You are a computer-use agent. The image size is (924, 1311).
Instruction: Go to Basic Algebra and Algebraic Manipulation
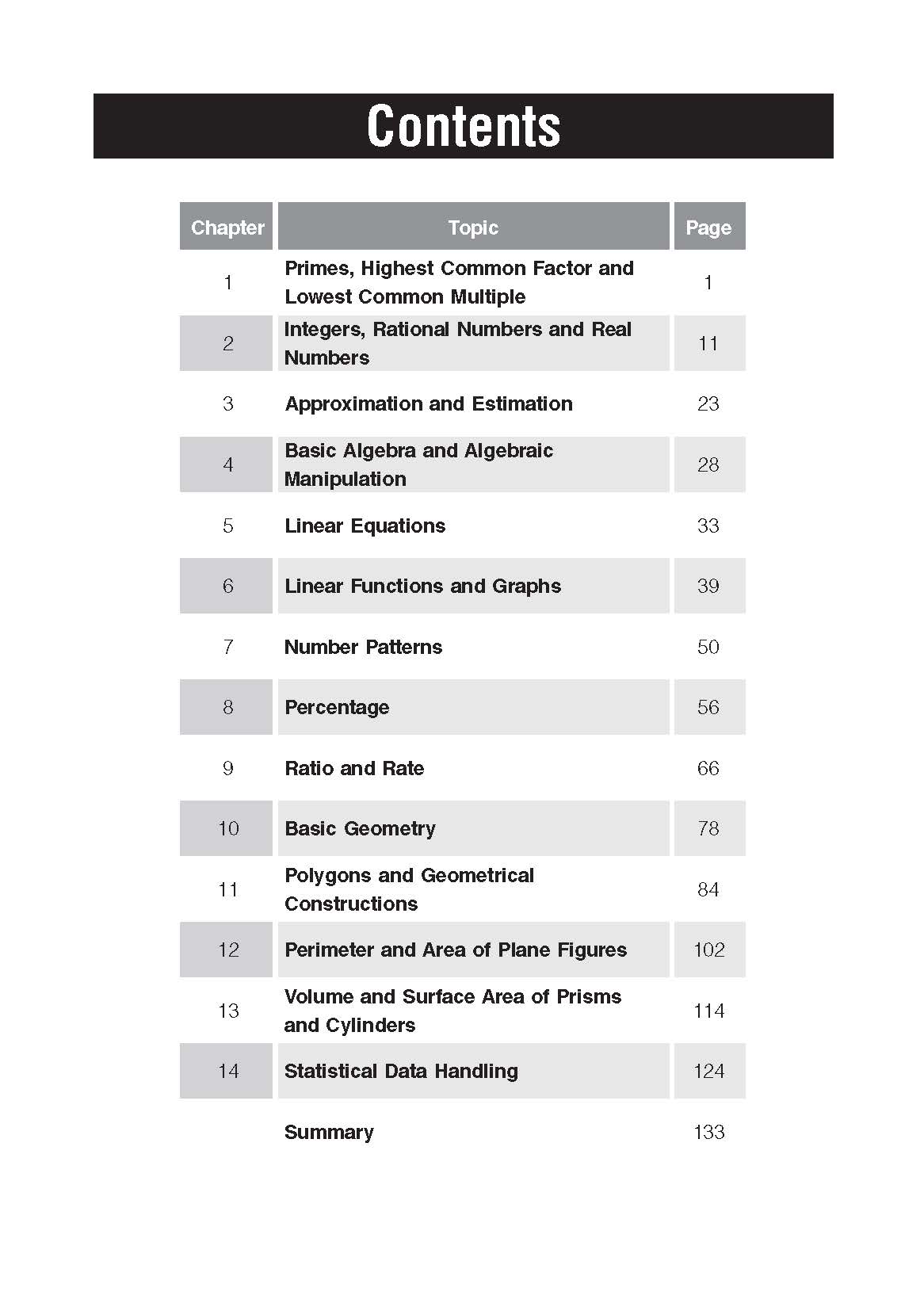click(x=418, y=464)
